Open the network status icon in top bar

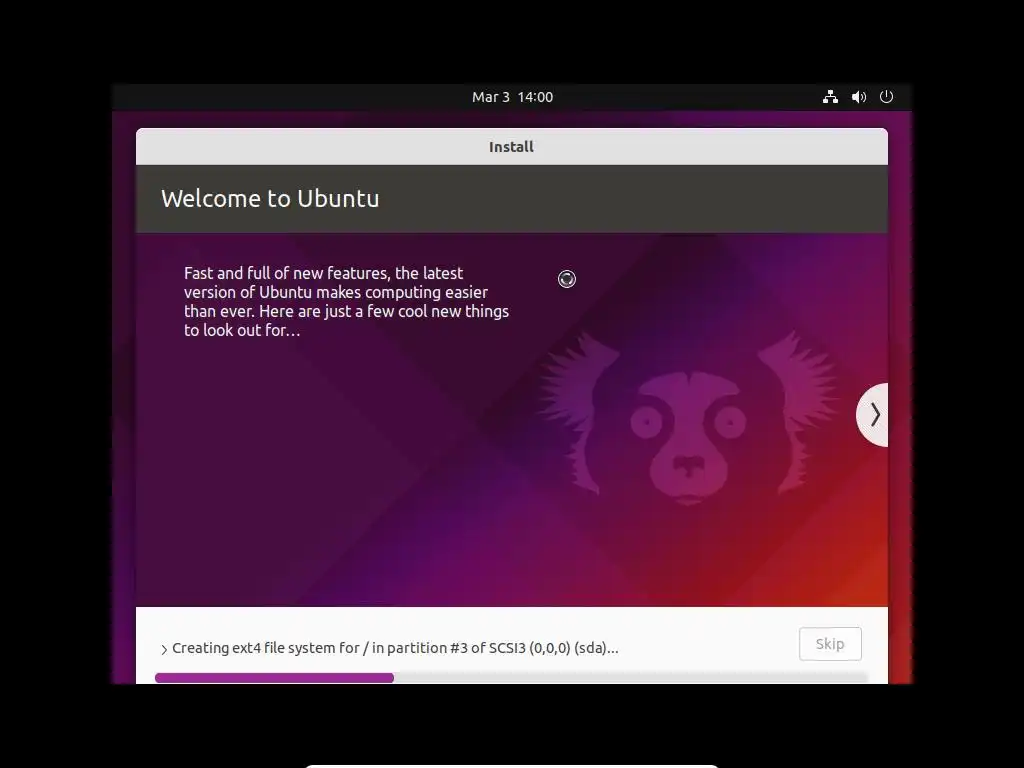point(830,97)
